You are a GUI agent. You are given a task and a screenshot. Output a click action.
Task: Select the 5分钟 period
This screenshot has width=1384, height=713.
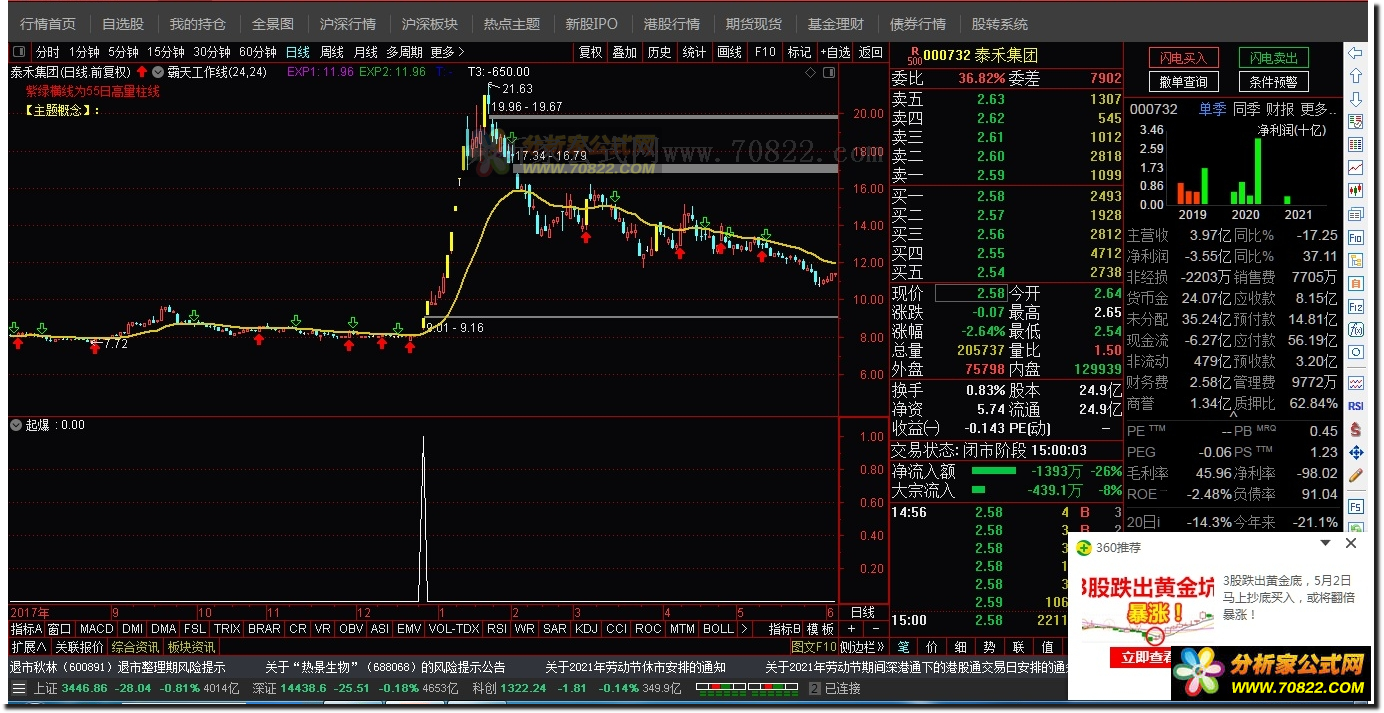coord(123,52)
